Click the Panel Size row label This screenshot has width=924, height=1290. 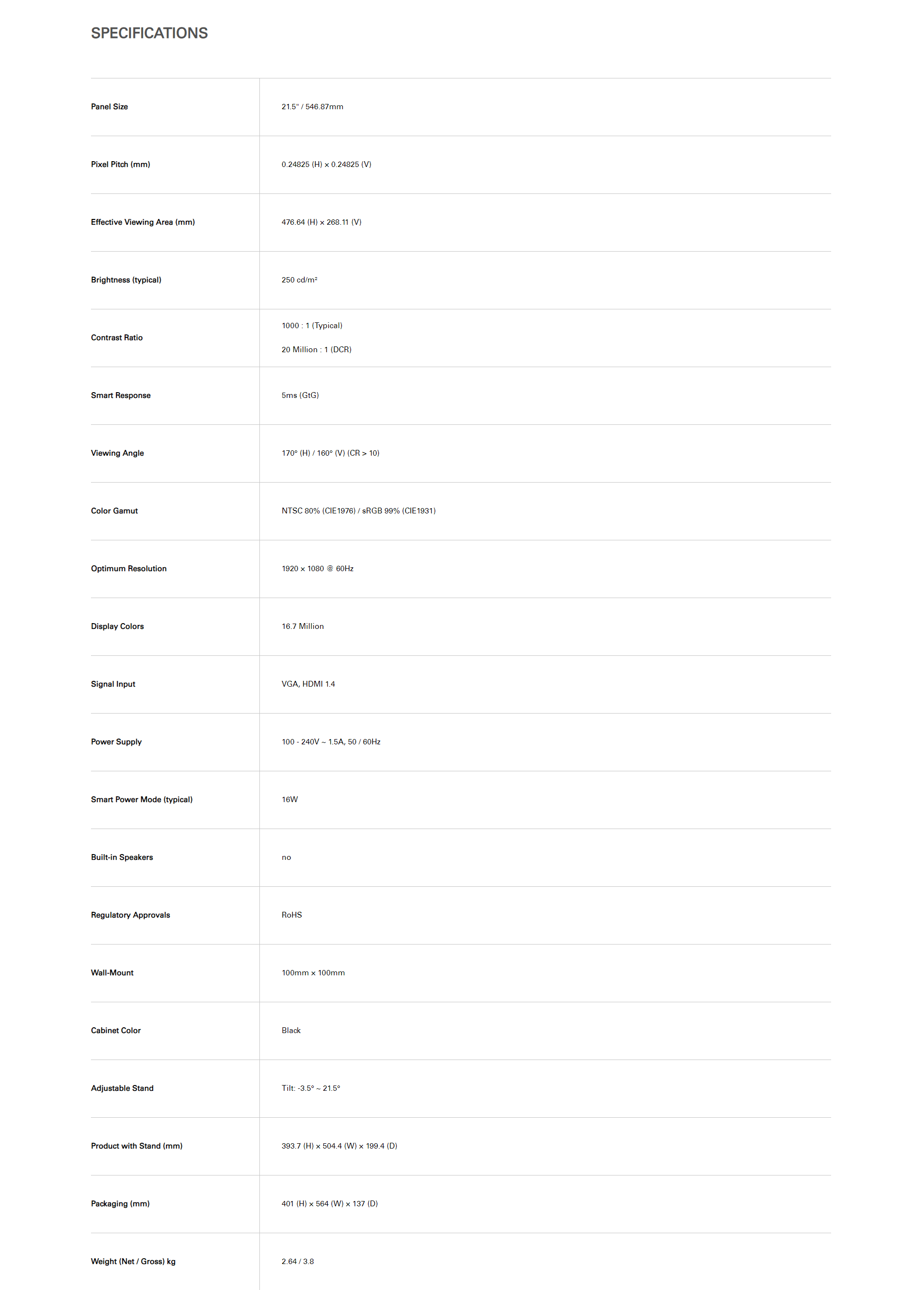pos(109,107)
